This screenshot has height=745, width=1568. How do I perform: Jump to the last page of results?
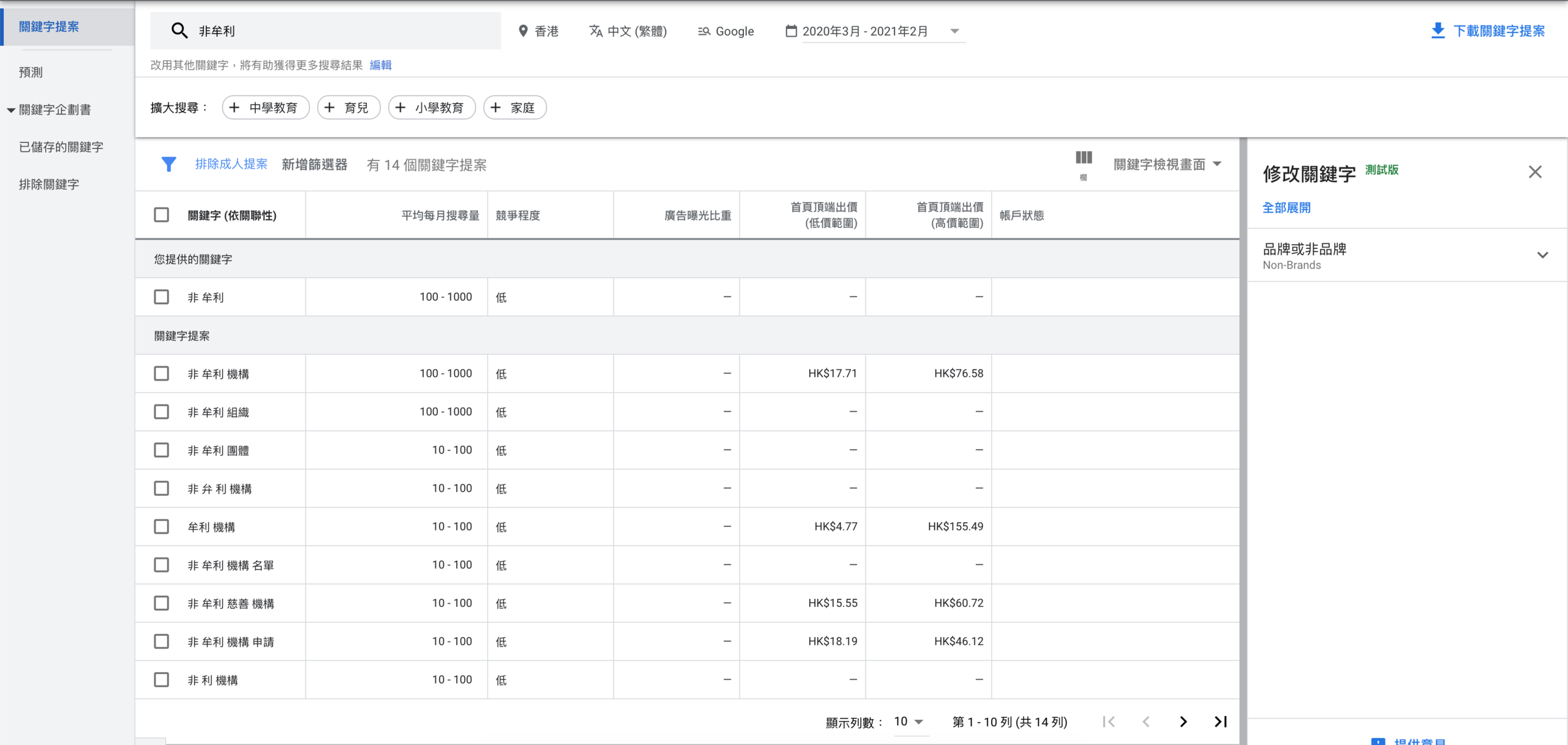click(1221, 722)
